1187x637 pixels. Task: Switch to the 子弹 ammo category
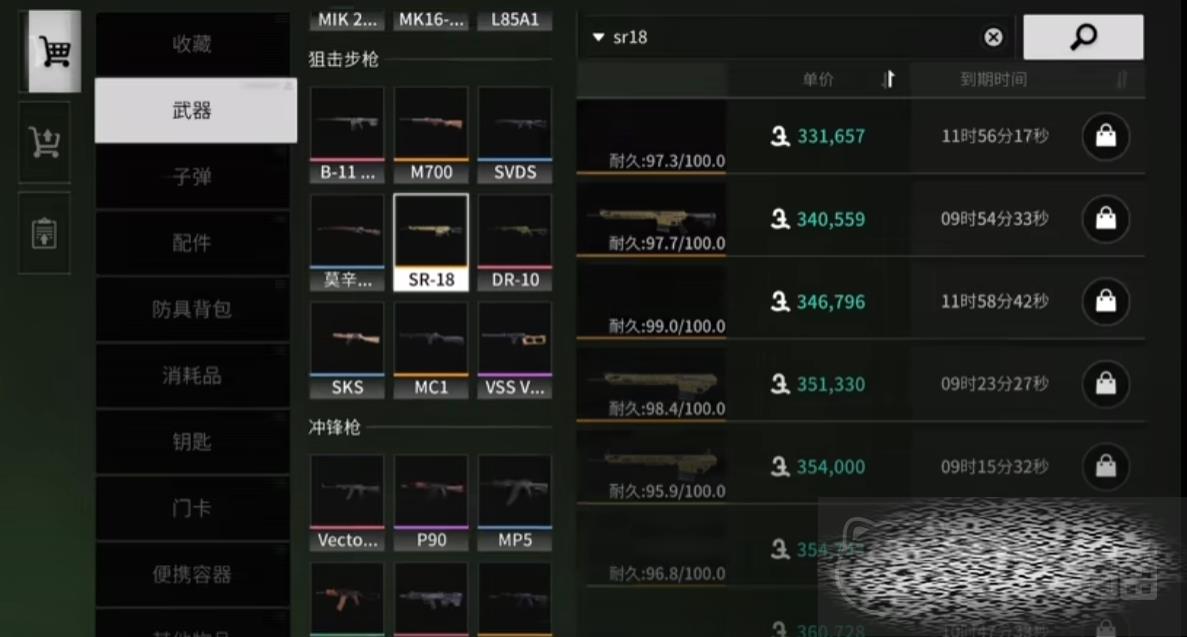(x=192, y=176)
